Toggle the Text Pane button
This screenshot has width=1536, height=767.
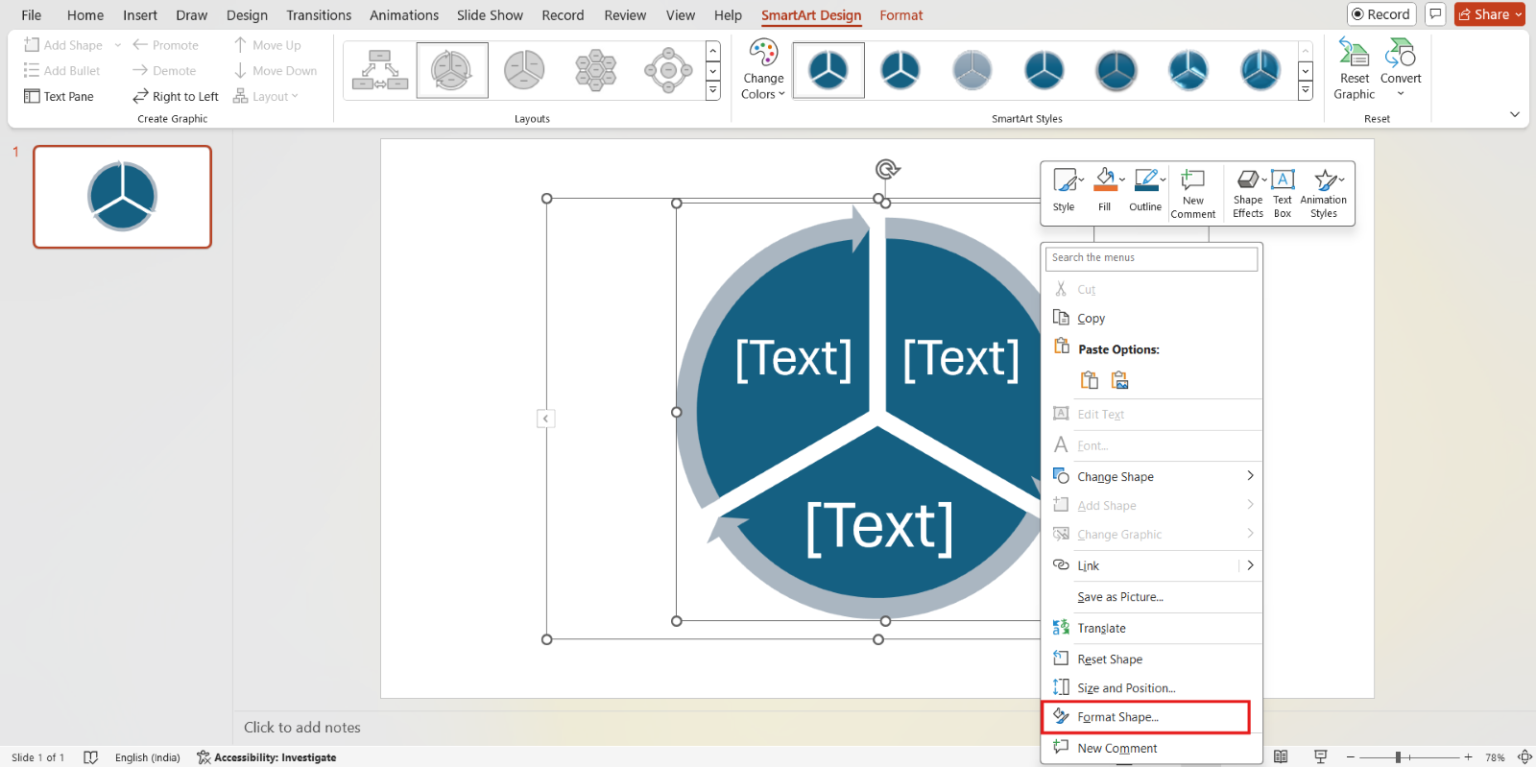59,97
